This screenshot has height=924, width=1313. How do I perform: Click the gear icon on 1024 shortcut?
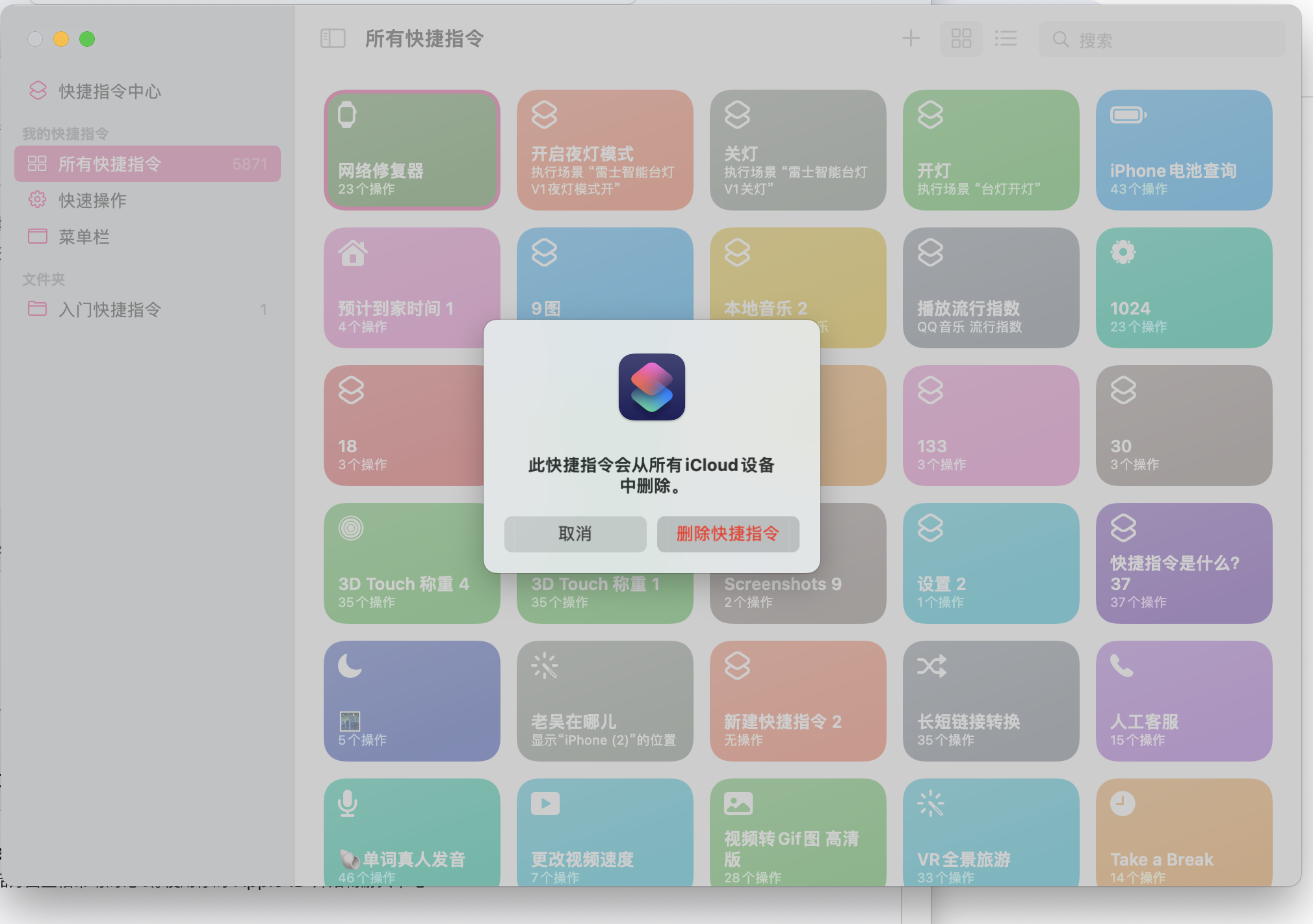[1123, 252]
